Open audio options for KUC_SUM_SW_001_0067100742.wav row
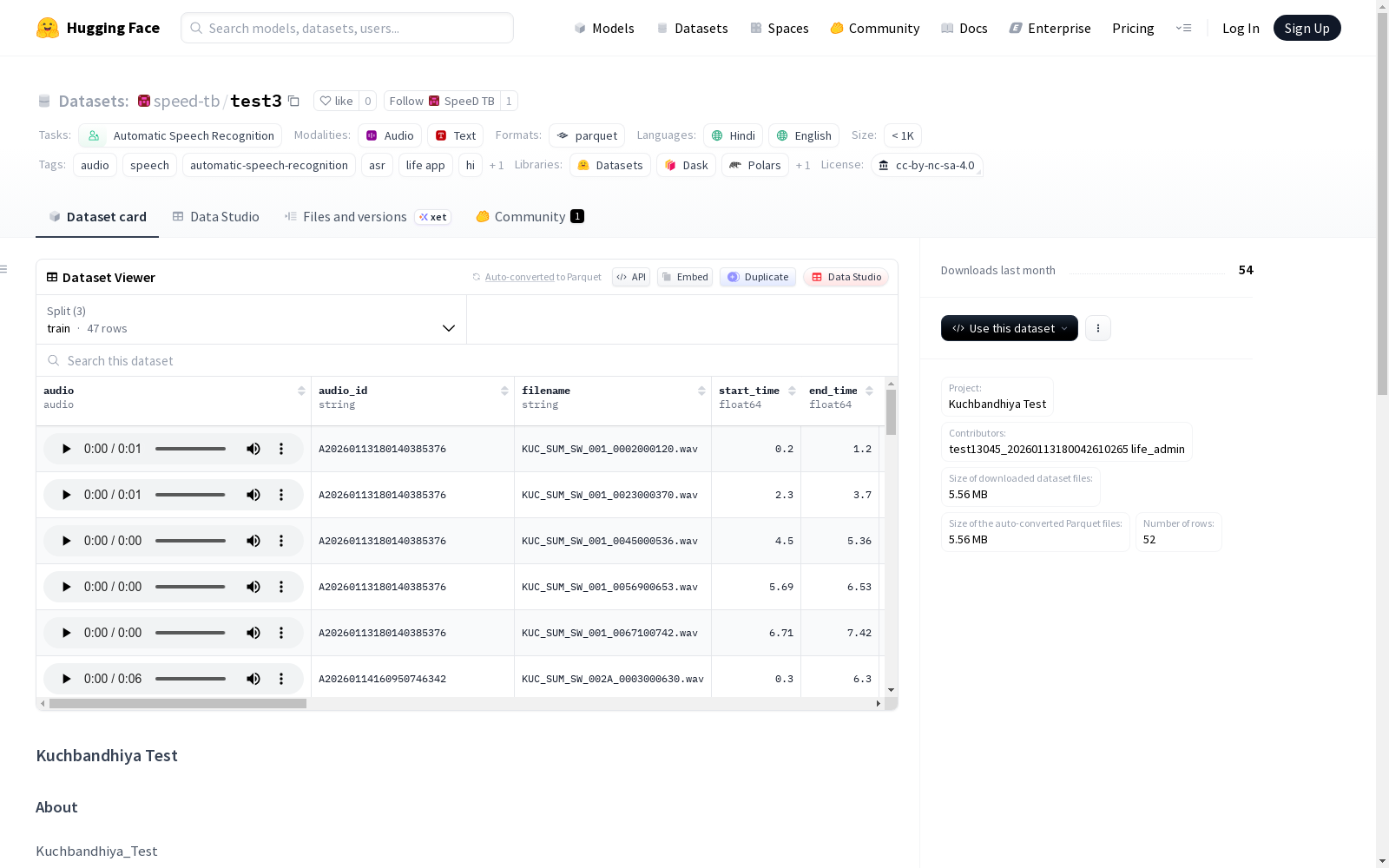Viewport: 1389px width, 868px height. coord(281,633)
